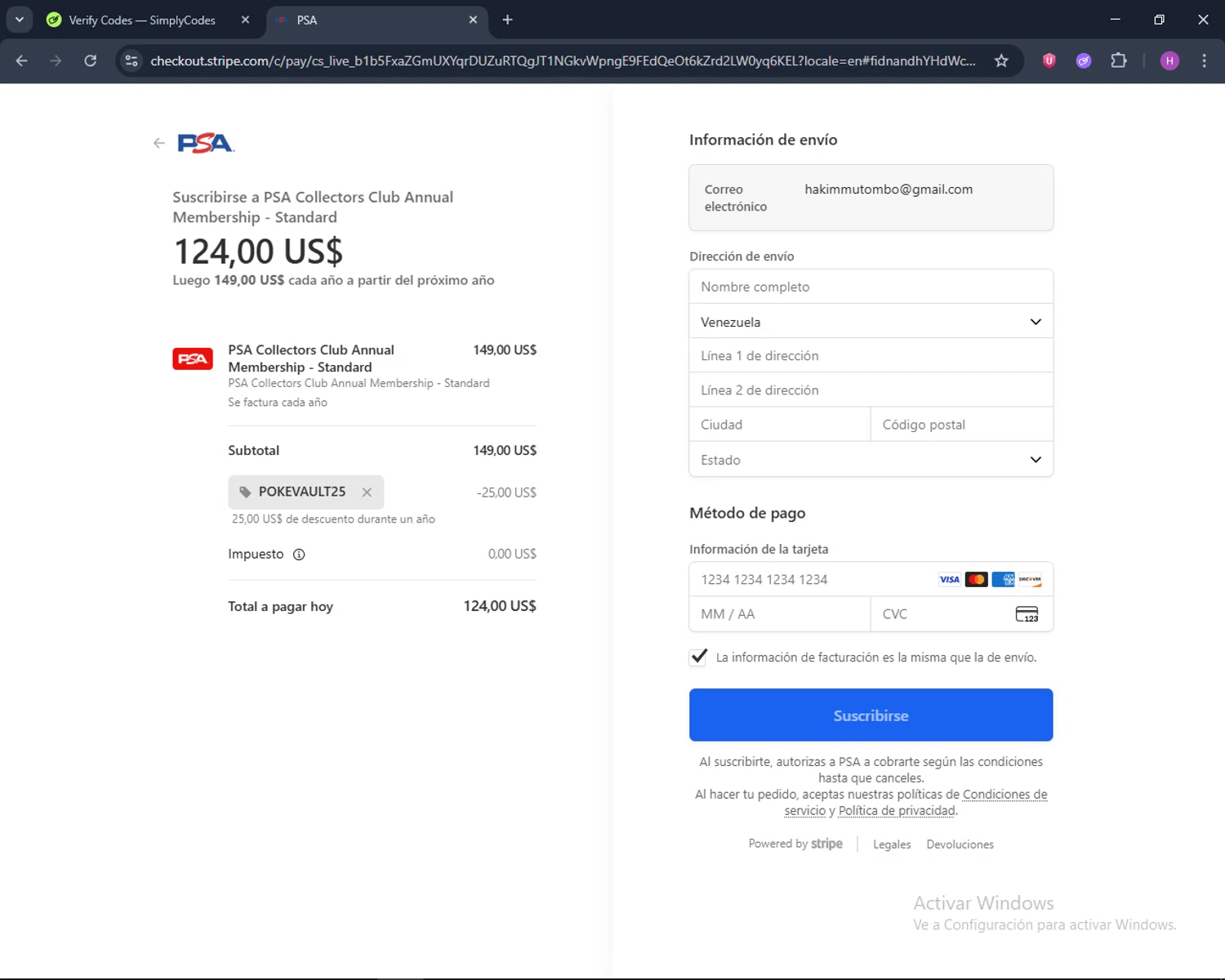The image size is (1225, 980).
Task: Select the PSA browser tab
Action: tap(377, 20)
